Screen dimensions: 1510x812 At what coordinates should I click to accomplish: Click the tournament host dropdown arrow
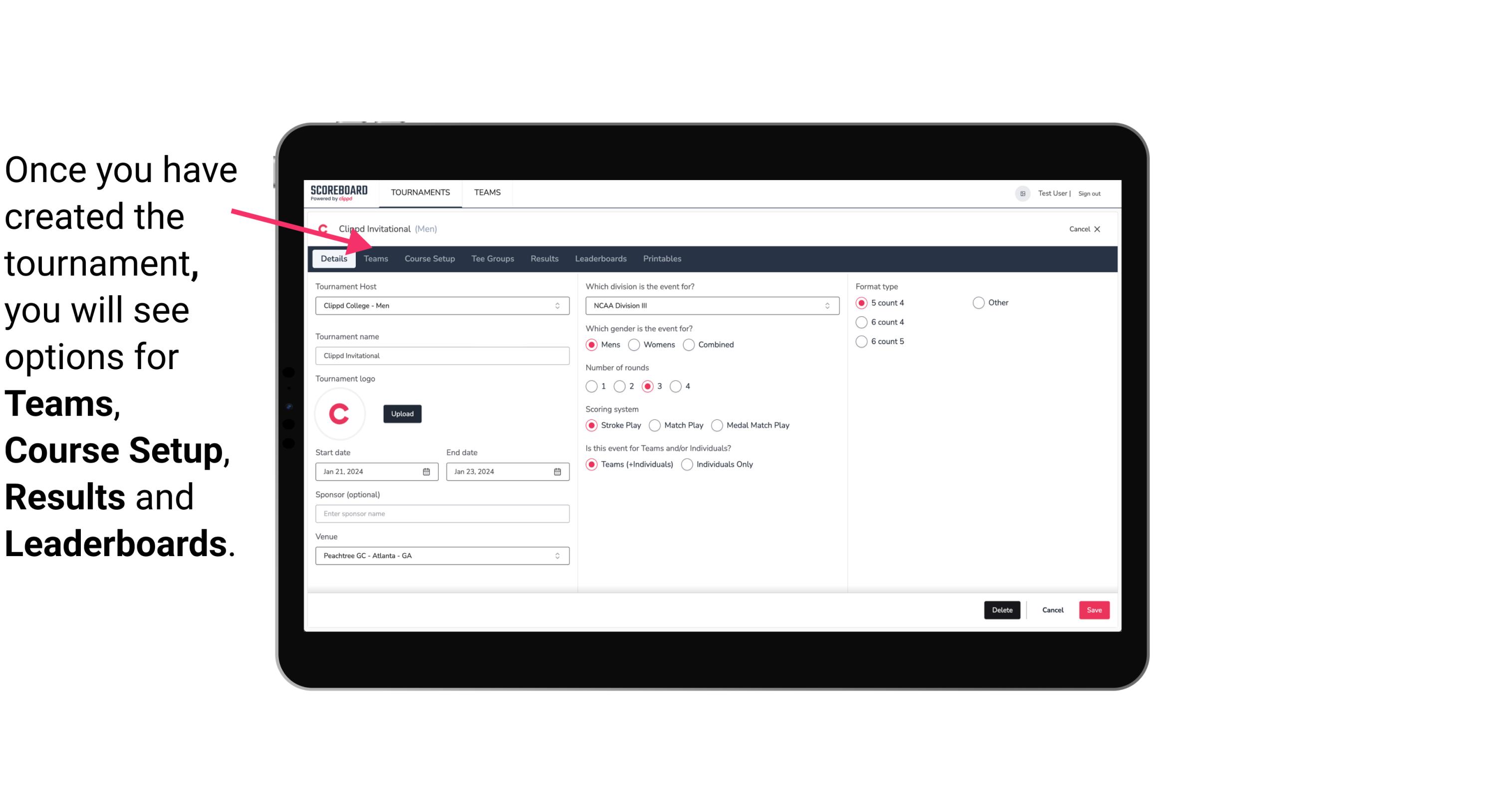pyautogui.click(x=558, y=306)
